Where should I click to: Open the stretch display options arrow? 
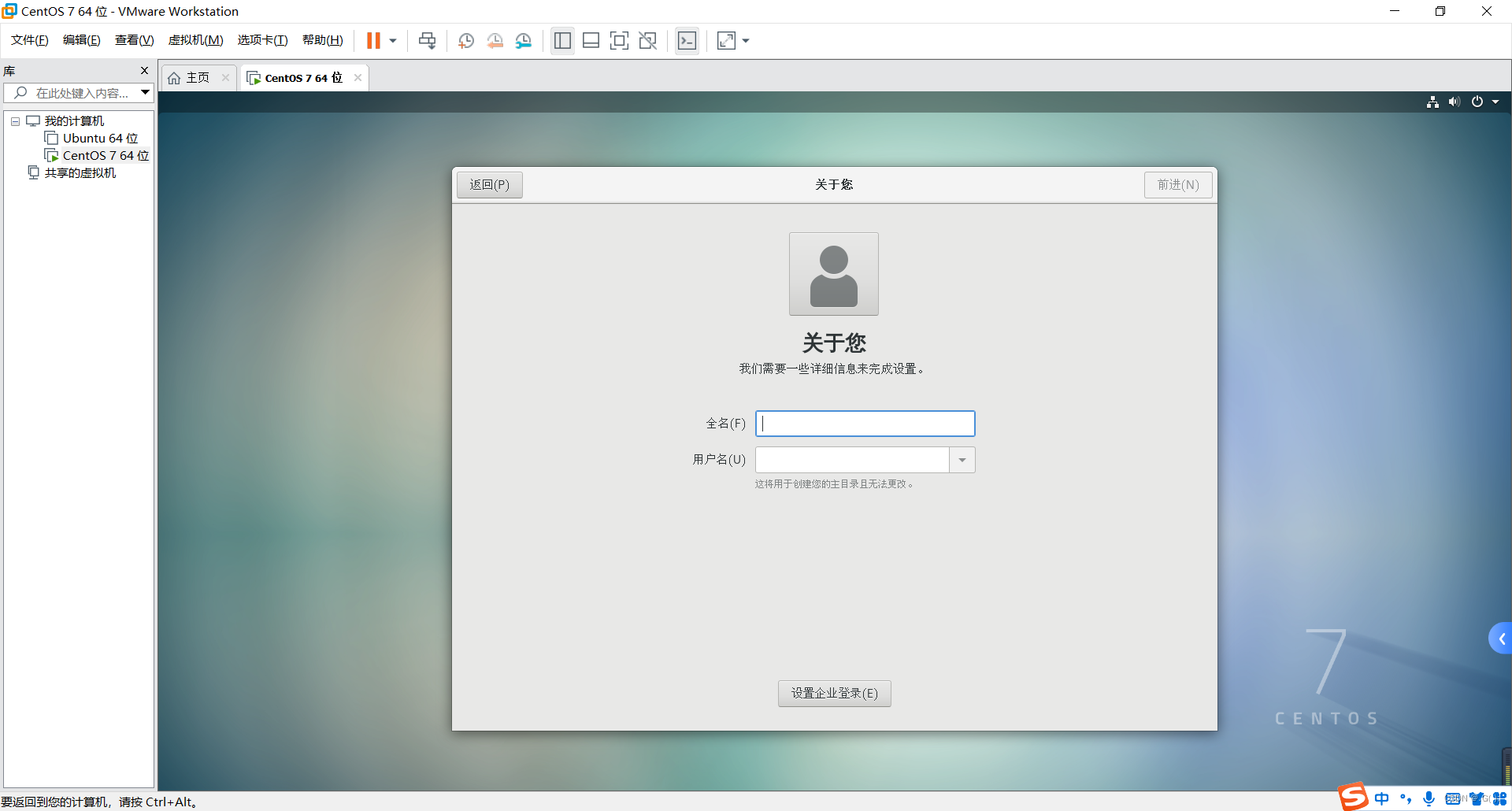click(746, 41)
